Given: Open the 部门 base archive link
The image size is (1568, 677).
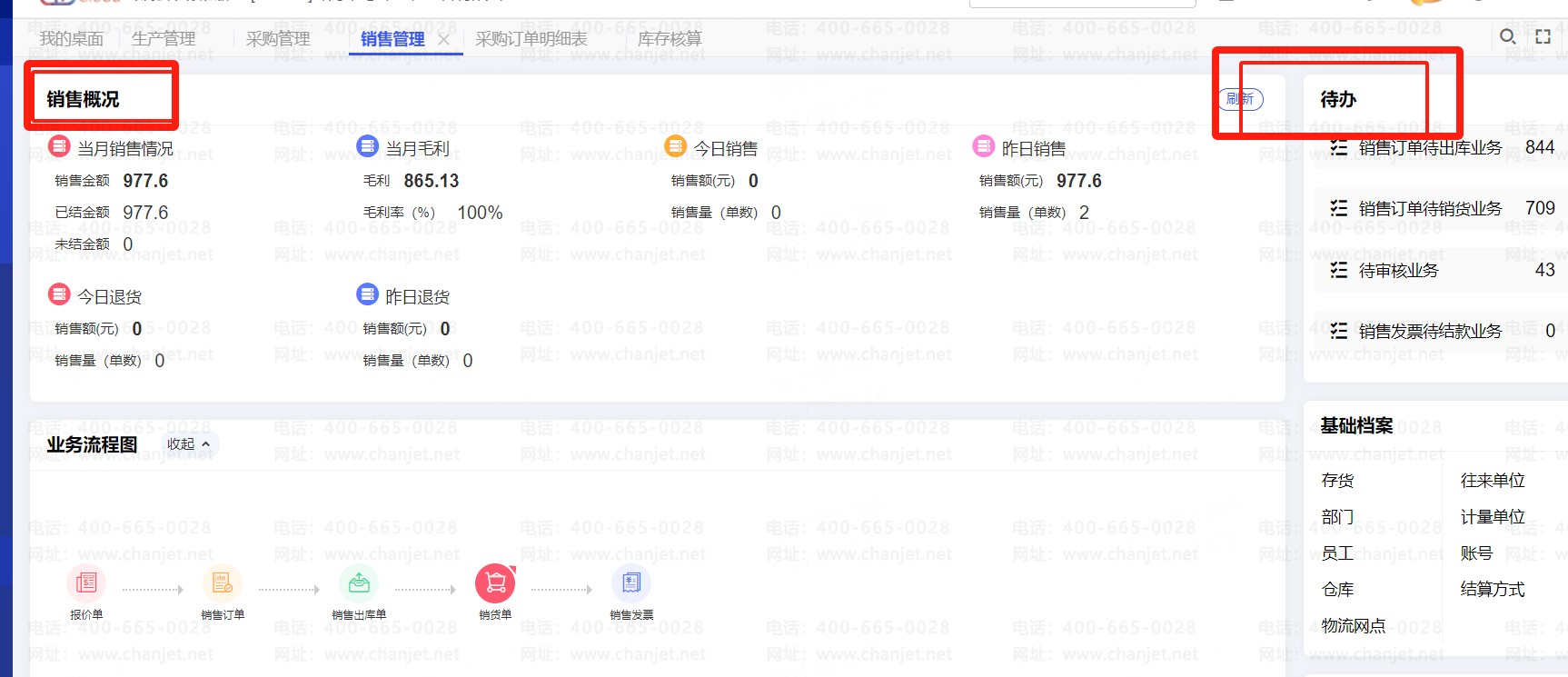Looking at the screenshot, I should click(x=1337, y=517).
